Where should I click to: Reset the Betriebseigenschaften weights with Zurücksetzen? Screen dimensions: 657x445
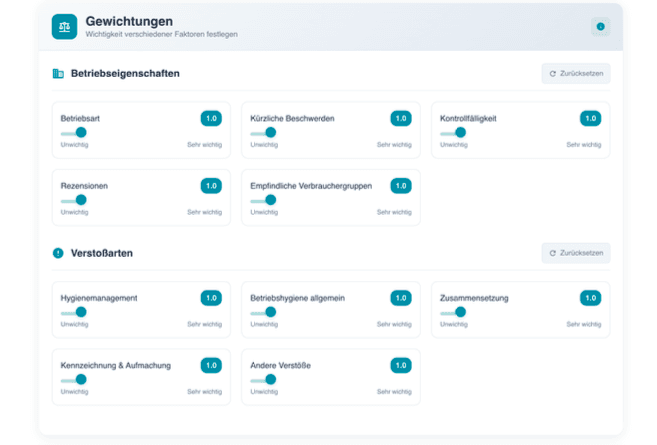point(576,74)
